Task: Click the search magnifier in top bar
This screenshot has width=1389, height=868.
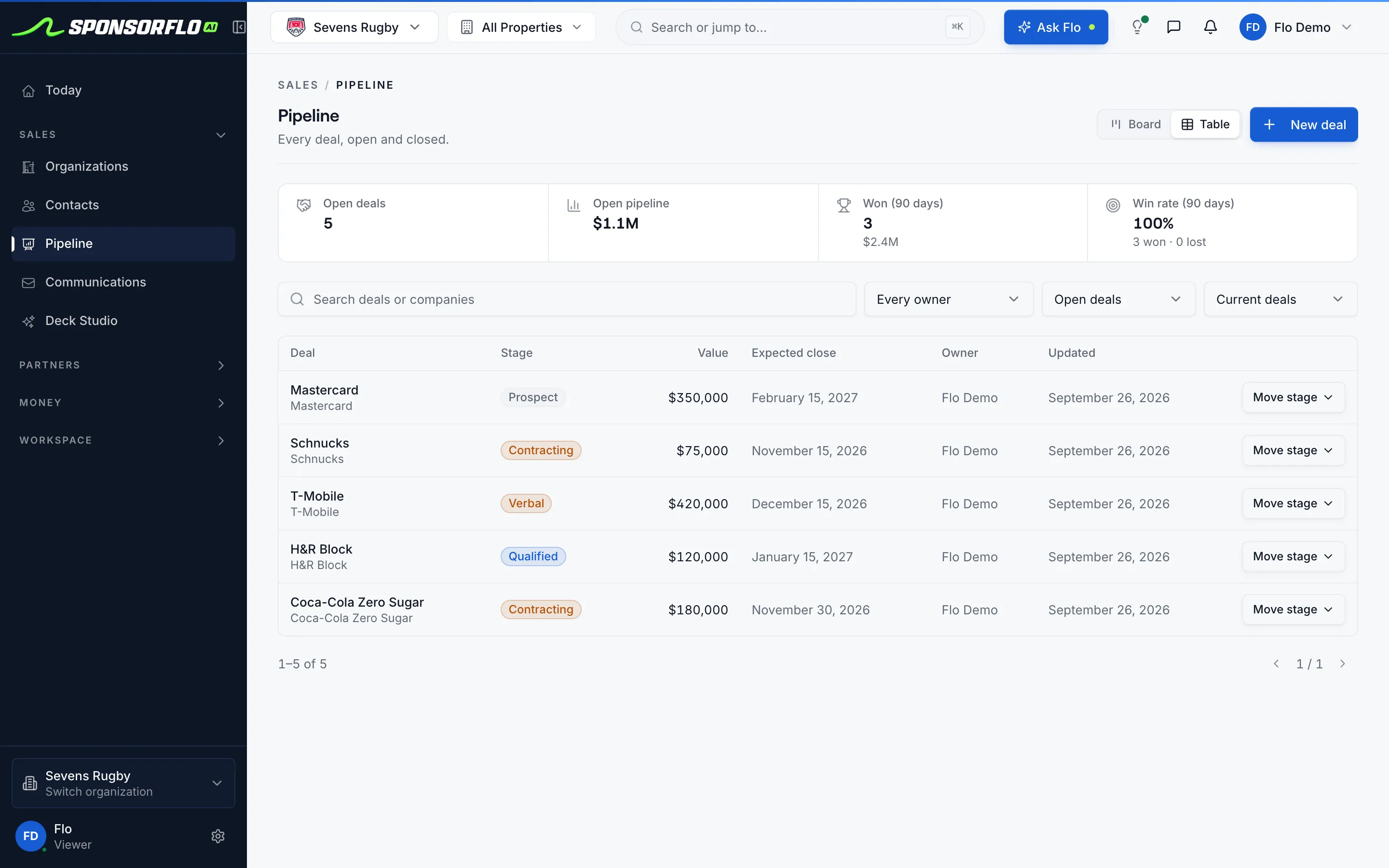Action: [636, 27]
